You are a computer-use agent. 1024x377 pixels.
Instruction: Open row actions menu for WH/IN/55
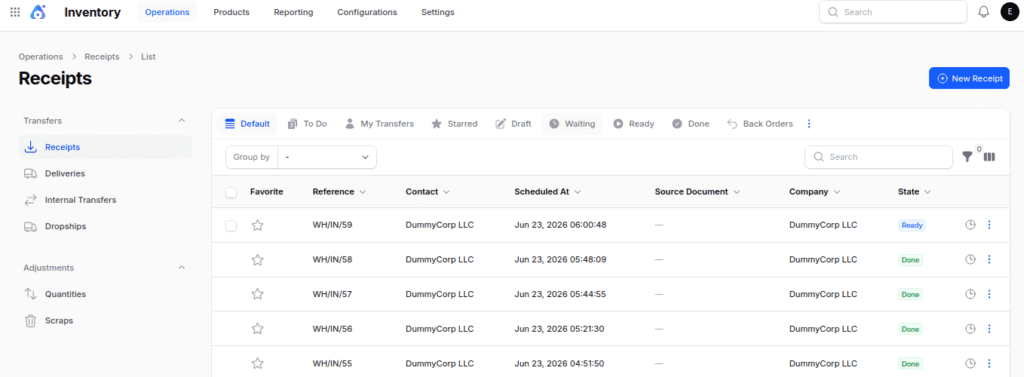(989, 363)
